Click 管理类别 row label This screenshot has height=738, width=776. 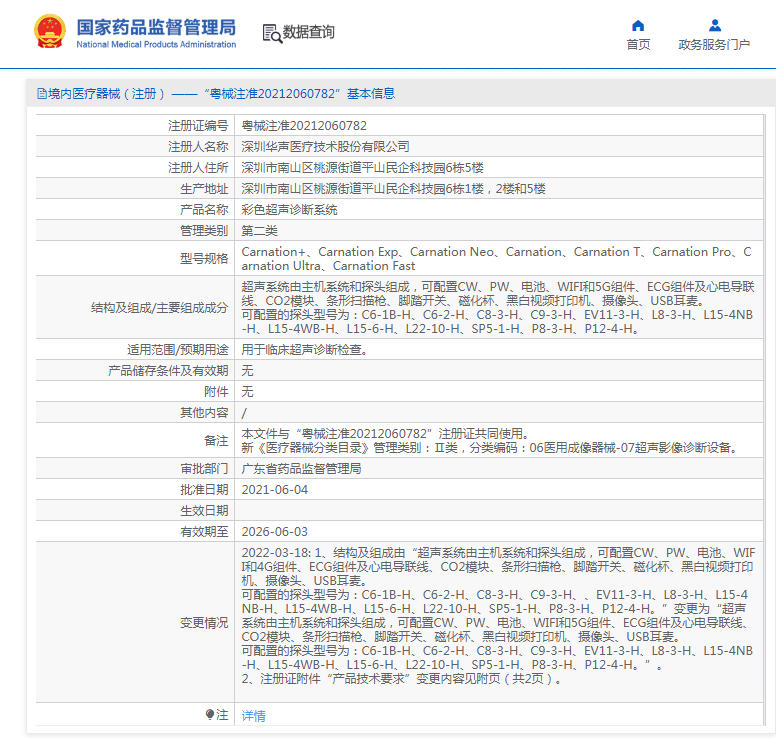coord(204,231)
